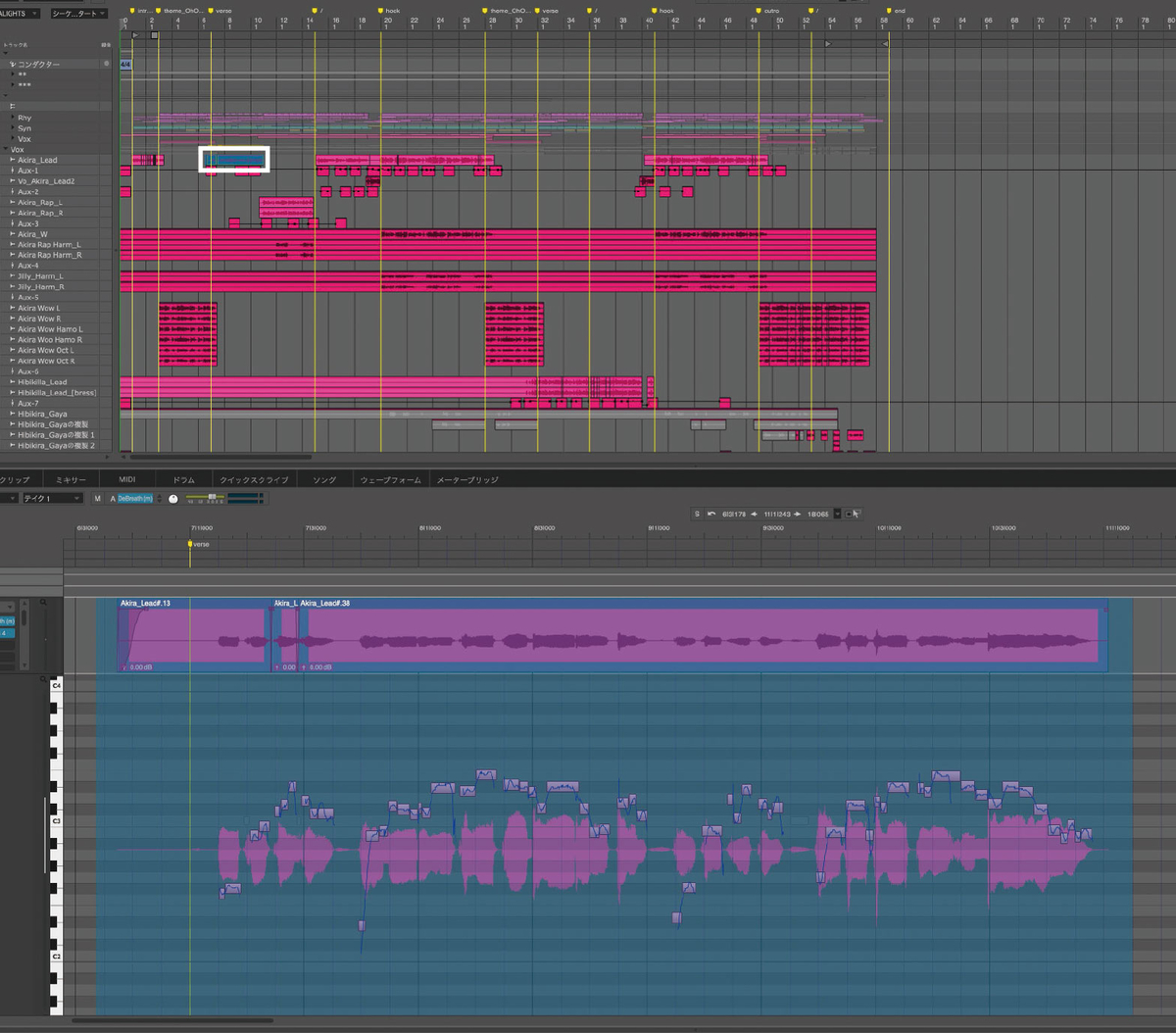Select the pointer tool icon
The height and width of the screenshot is (1033, 1176).
[x=856, y=514]
